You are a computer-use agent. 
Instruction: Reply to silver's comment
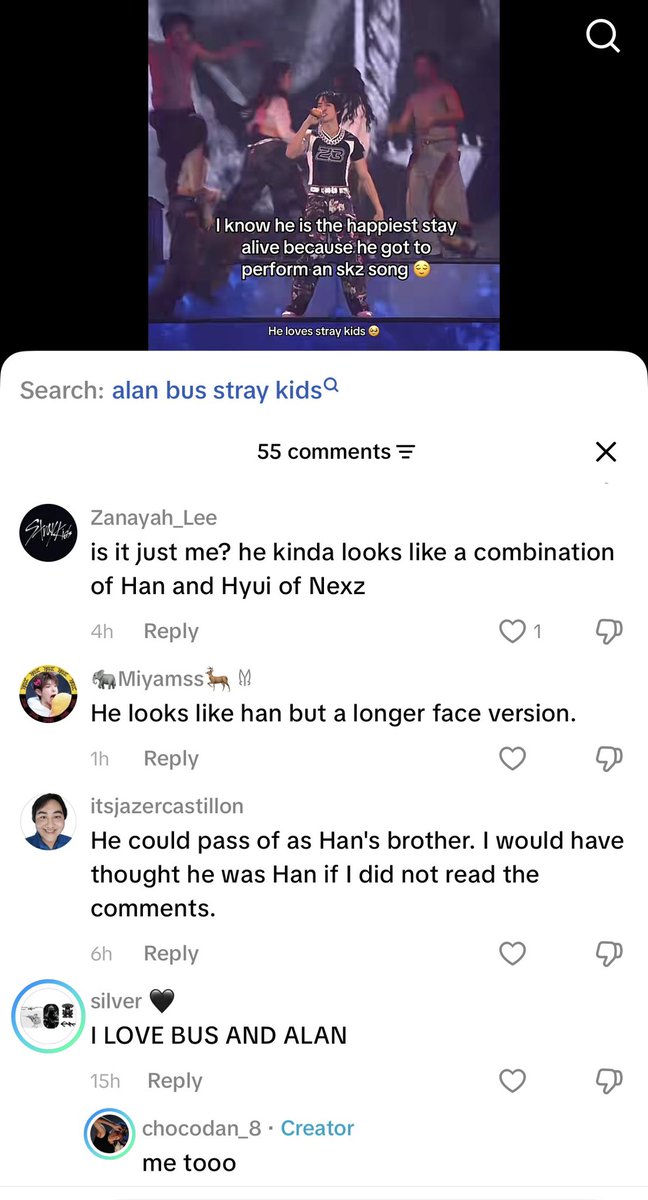174,1081
